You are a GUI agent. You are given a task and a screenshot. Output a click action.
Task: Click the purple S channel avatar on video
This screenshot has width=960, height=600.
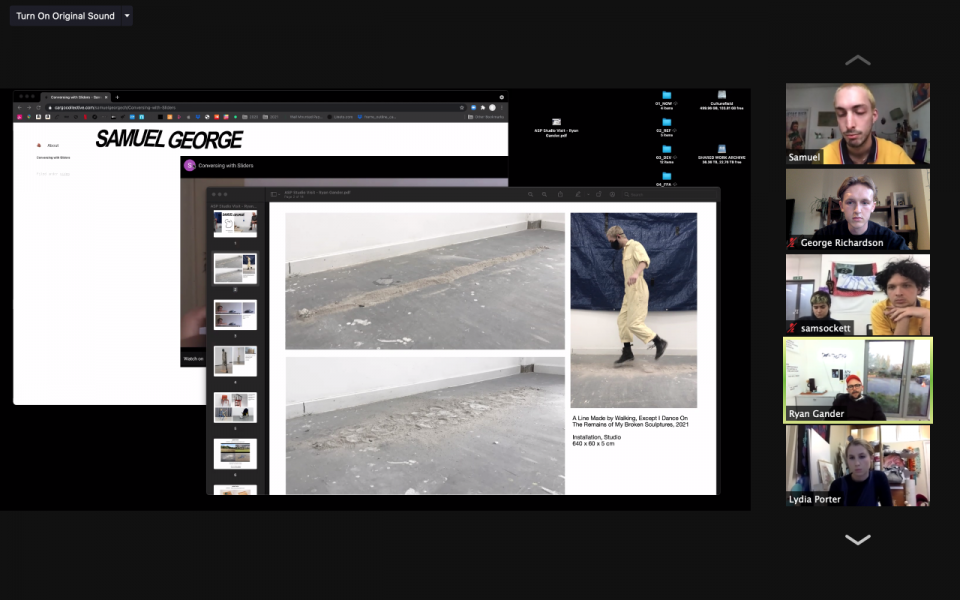190,165
